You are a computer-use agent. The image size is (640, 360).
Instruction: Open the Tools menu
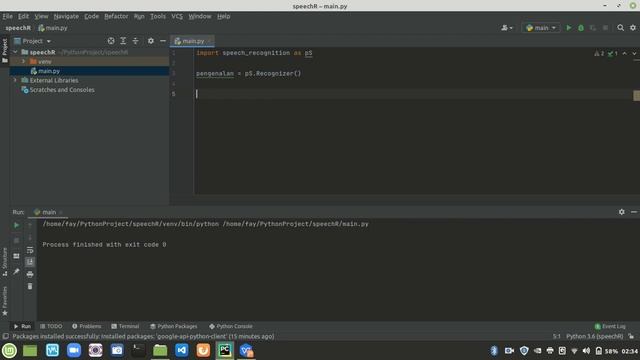(158, 16)
